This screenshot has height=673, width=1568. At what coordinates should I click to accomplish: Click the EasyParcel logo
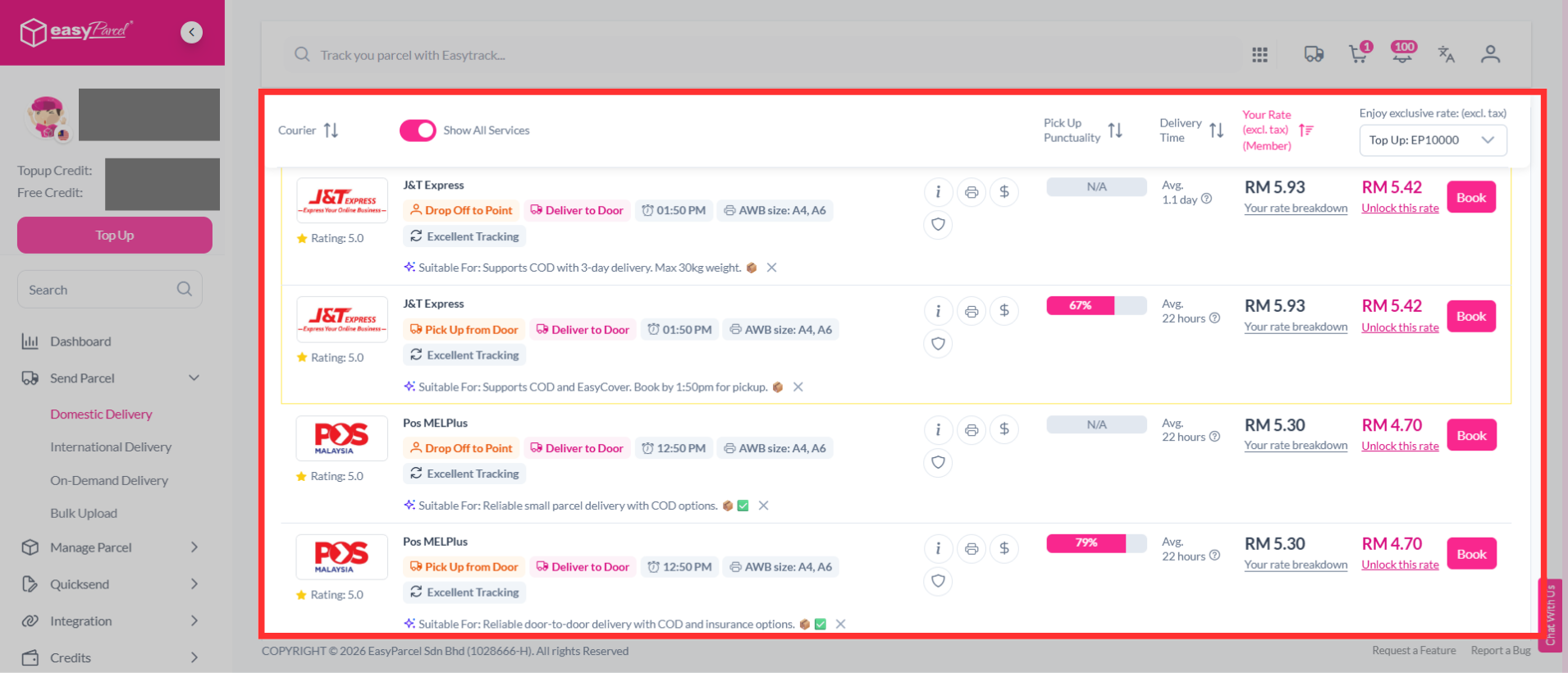click(x=75, y=32)
